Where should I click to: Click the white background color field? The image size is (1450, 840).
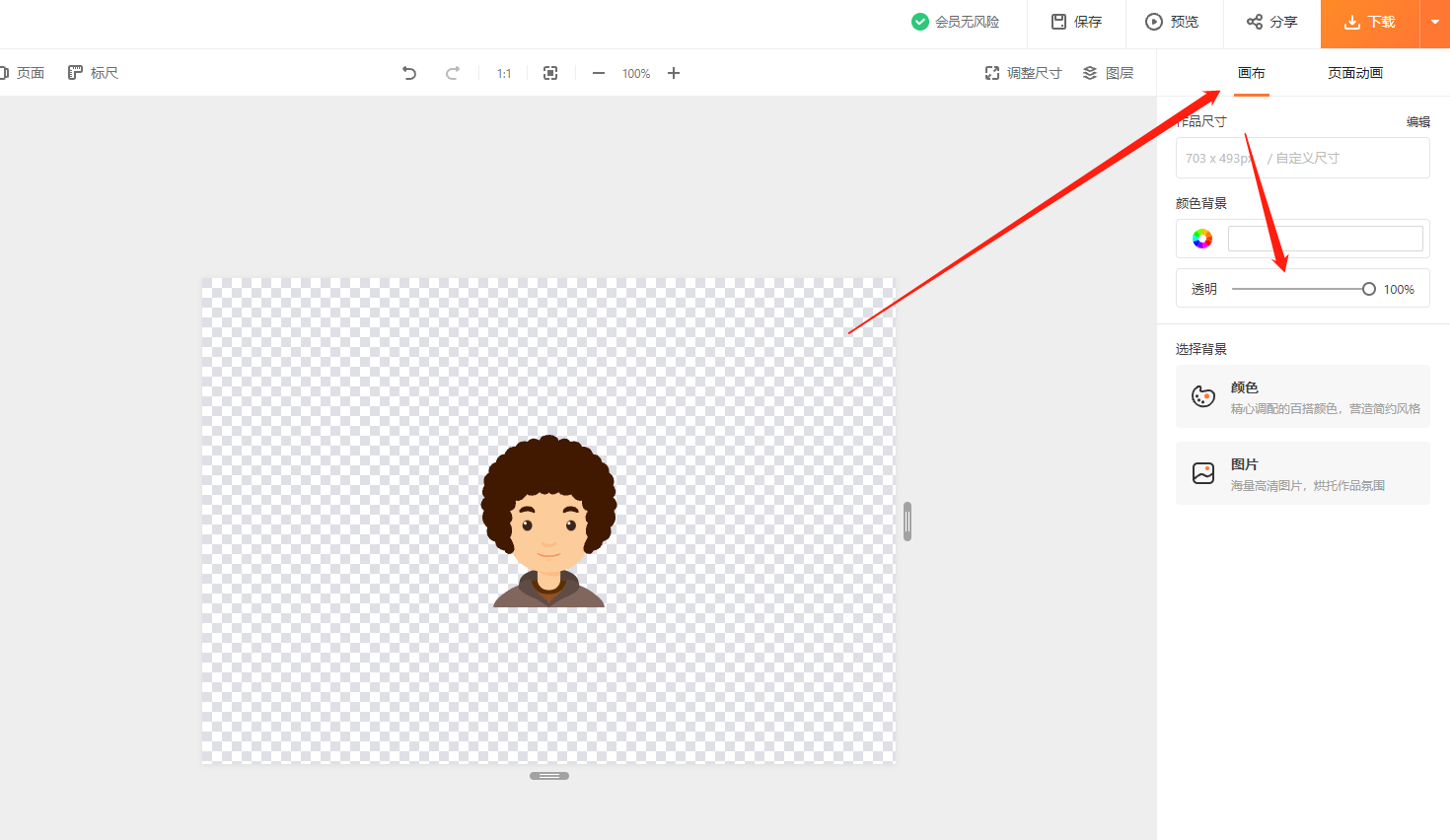(1325, 239)
